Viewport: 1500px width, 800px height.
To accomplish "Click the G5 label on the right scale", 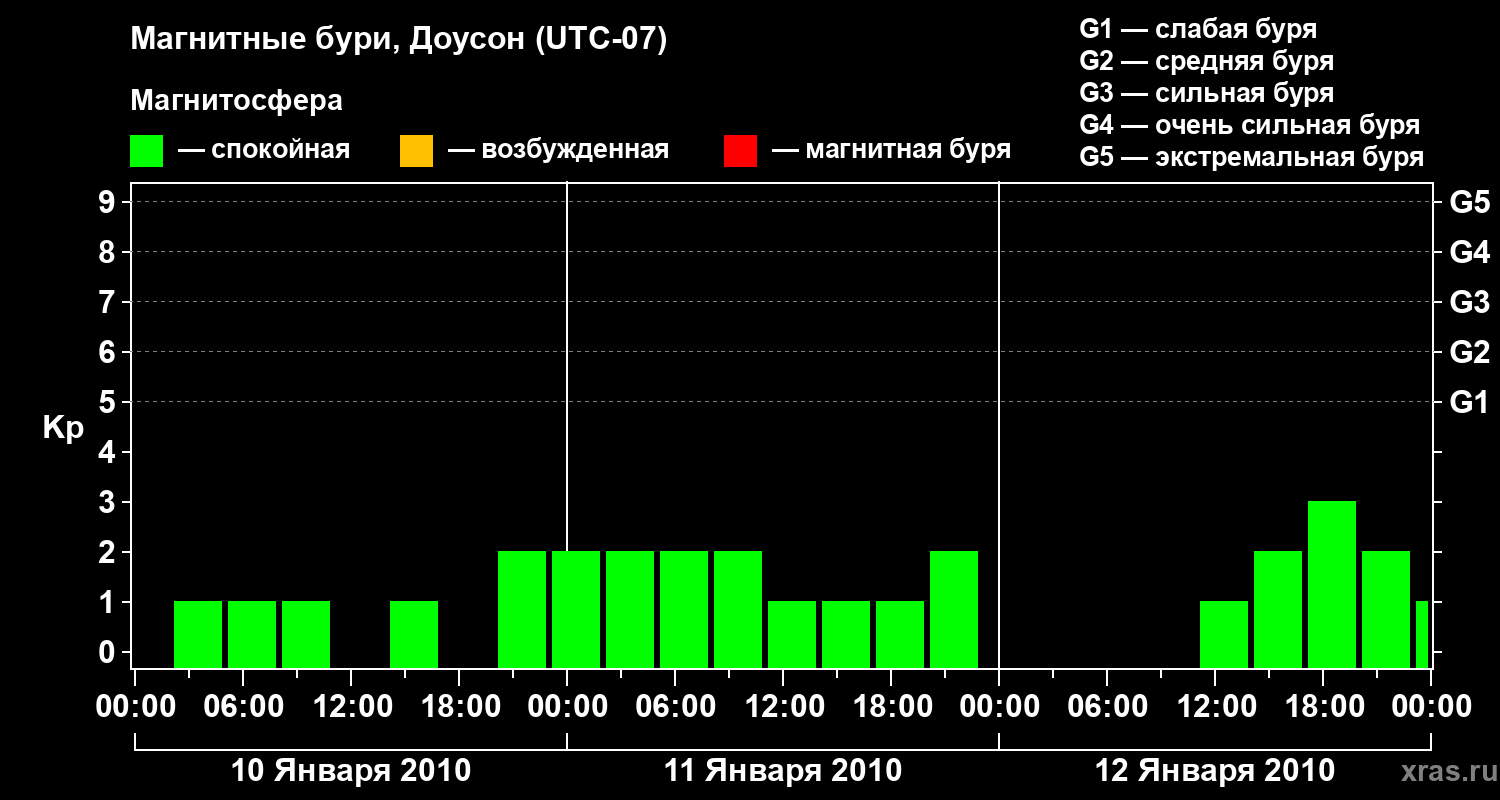I will 1469,203.
